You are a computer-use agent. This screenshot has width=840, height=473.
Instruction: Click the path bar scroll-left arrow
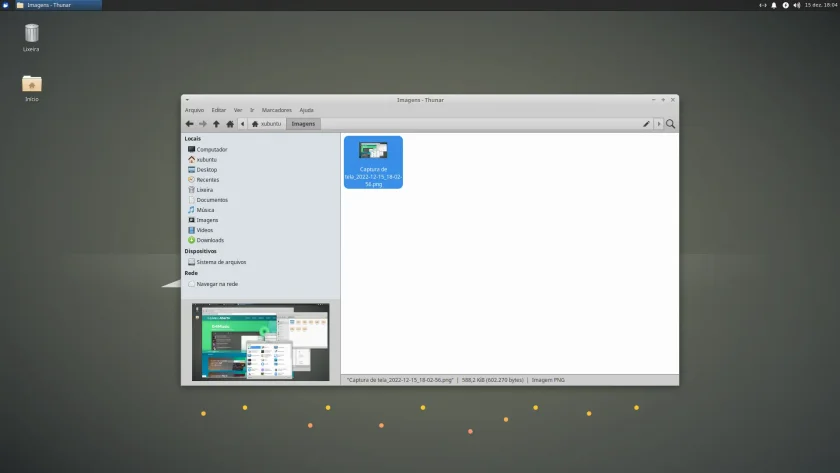click(243, 124)
